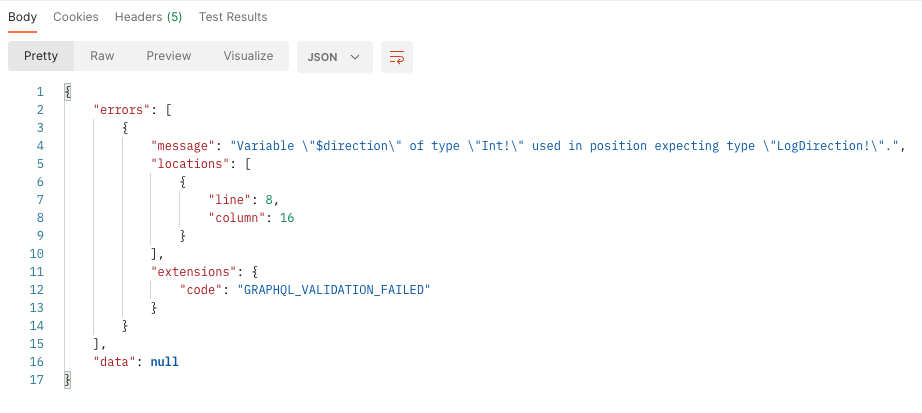Click the "message" key on line 4
The image size is (922, 413).
point(183,145)
